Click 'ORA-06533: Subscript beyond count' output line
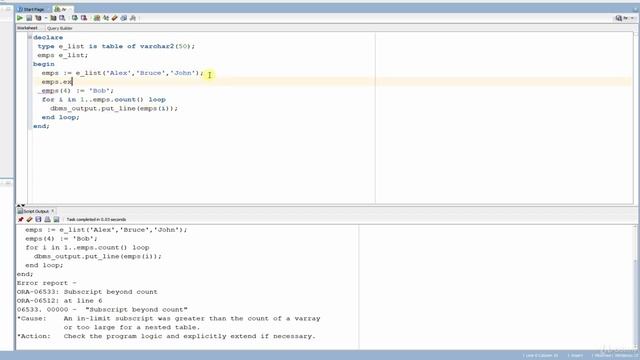This screenshot has width=640, height=360. coord(87,292)
